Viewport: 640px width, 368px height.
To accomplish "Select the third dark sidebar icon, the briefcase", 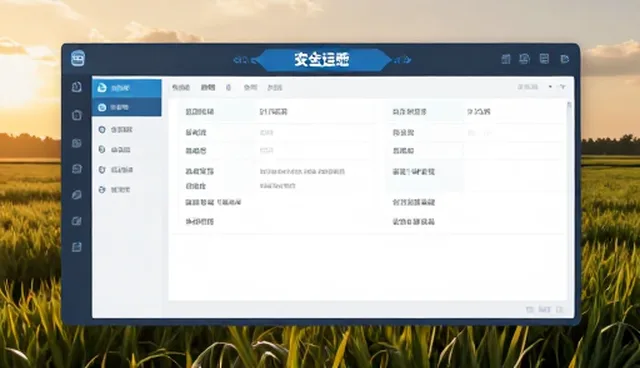I will [77, 143].
